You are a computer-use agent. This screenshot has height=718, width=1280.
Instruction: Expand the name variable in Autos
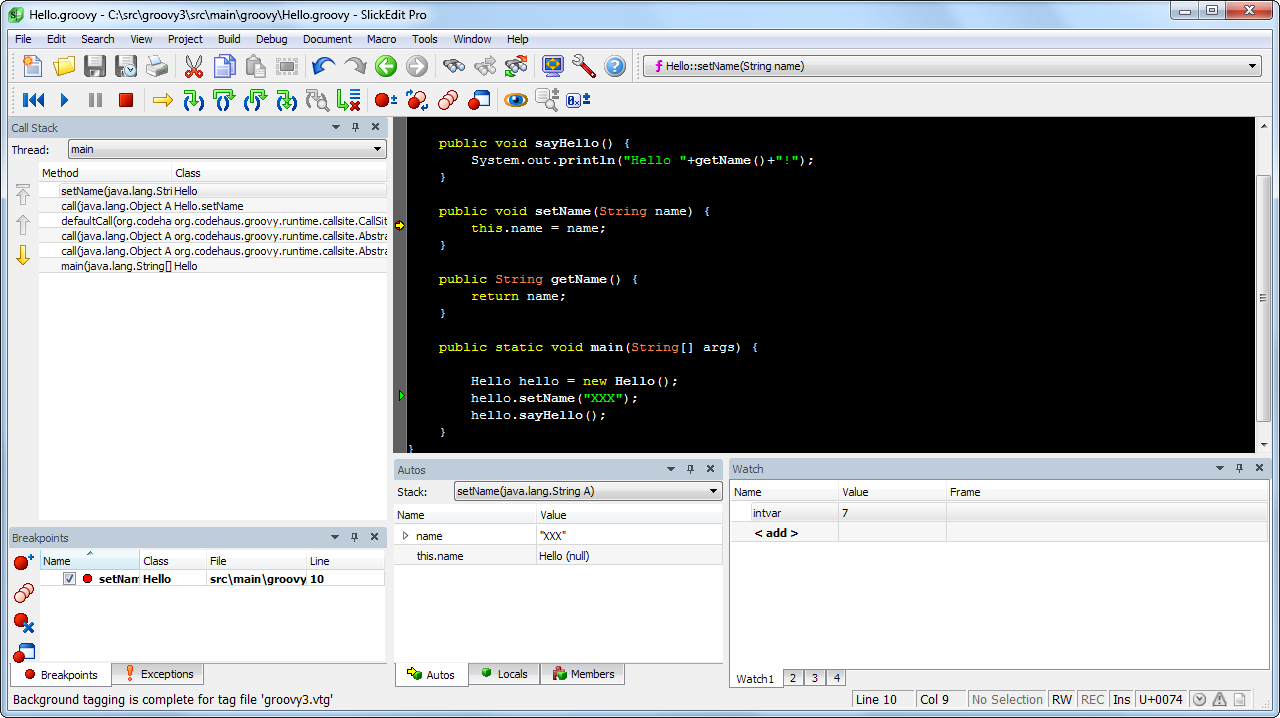tap(405, 536)
